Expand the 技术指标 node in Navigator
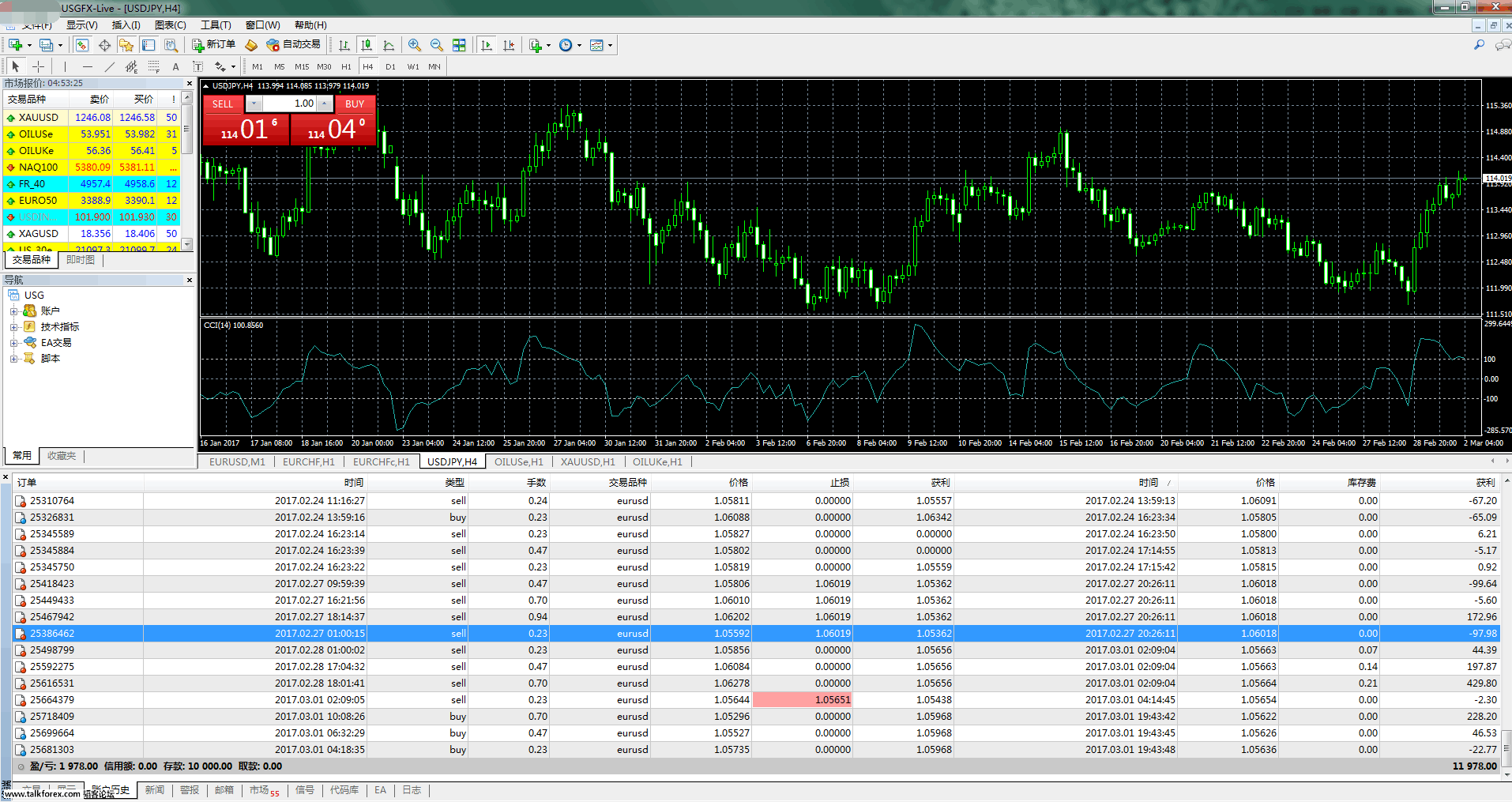Viewport: 1512px width, 802px height. coord(13,327)
